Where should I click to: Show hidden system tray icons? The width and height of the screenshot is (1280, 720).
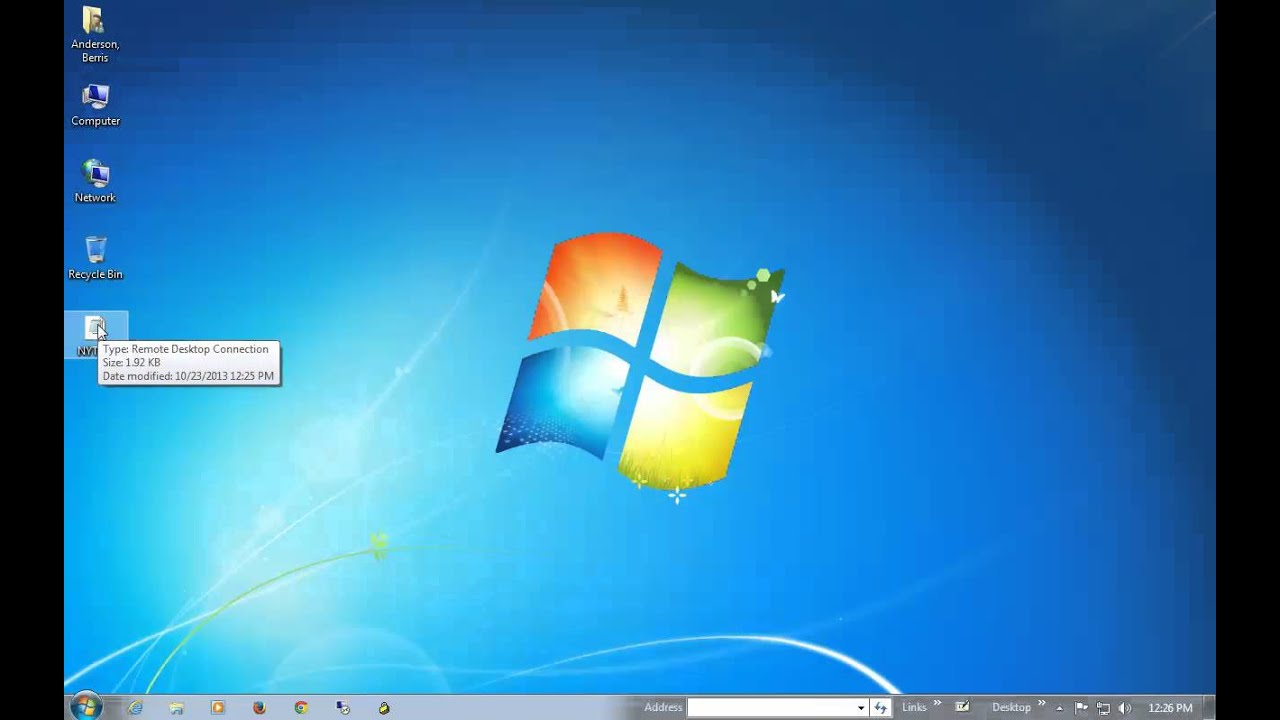(1059, 708)
